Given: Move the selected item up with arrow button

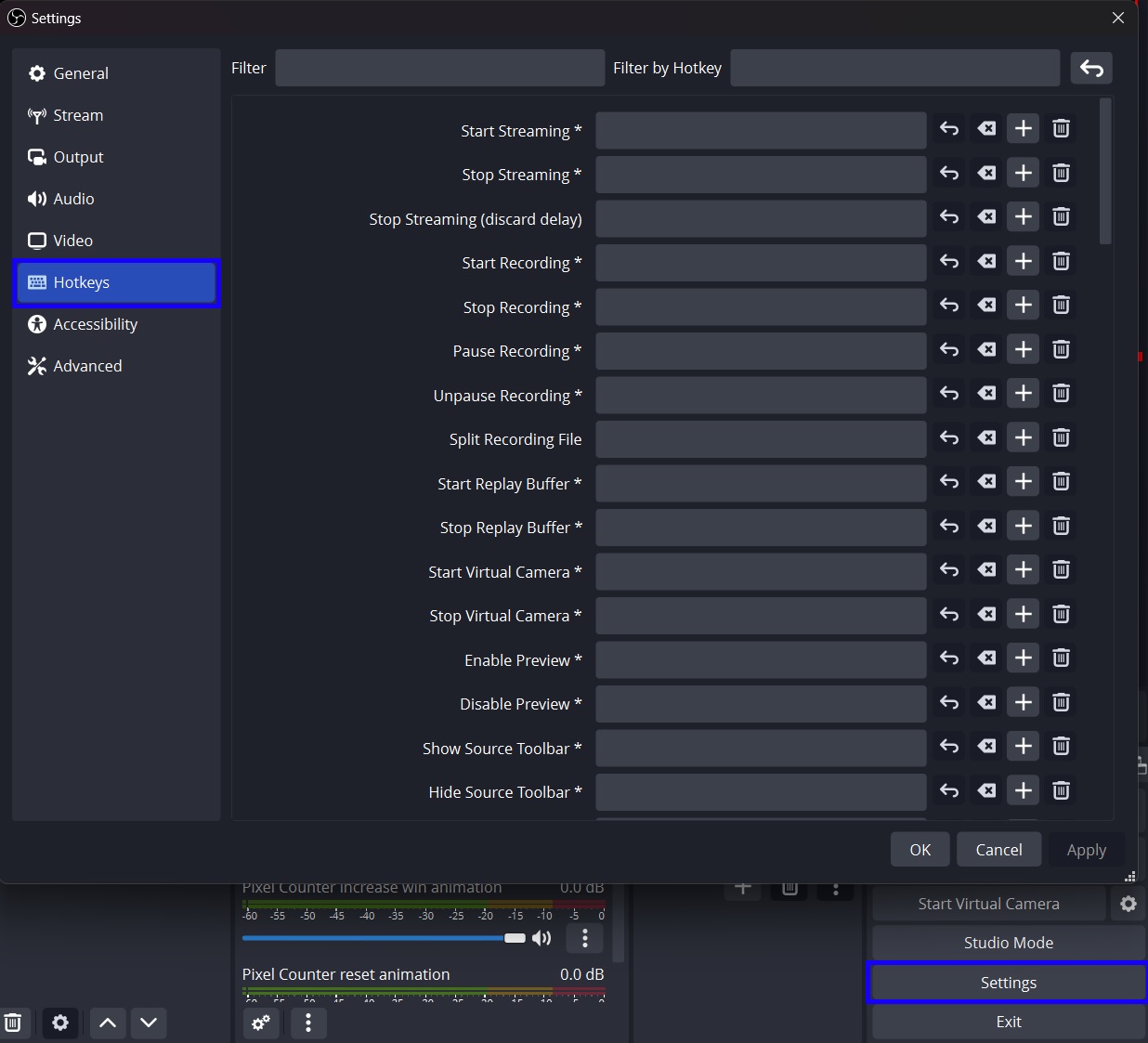Looking at the screenshot, I should (108, 1023).
